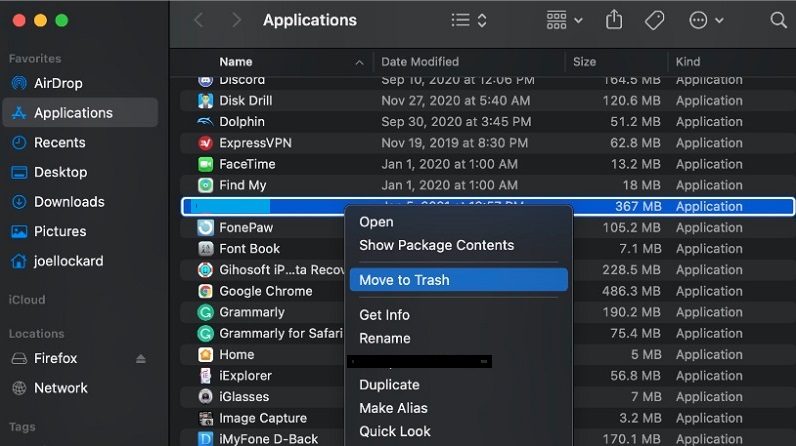
Task: Click Sep 30, 2020 at 3:45 PM date
Action: pos(456,122)
